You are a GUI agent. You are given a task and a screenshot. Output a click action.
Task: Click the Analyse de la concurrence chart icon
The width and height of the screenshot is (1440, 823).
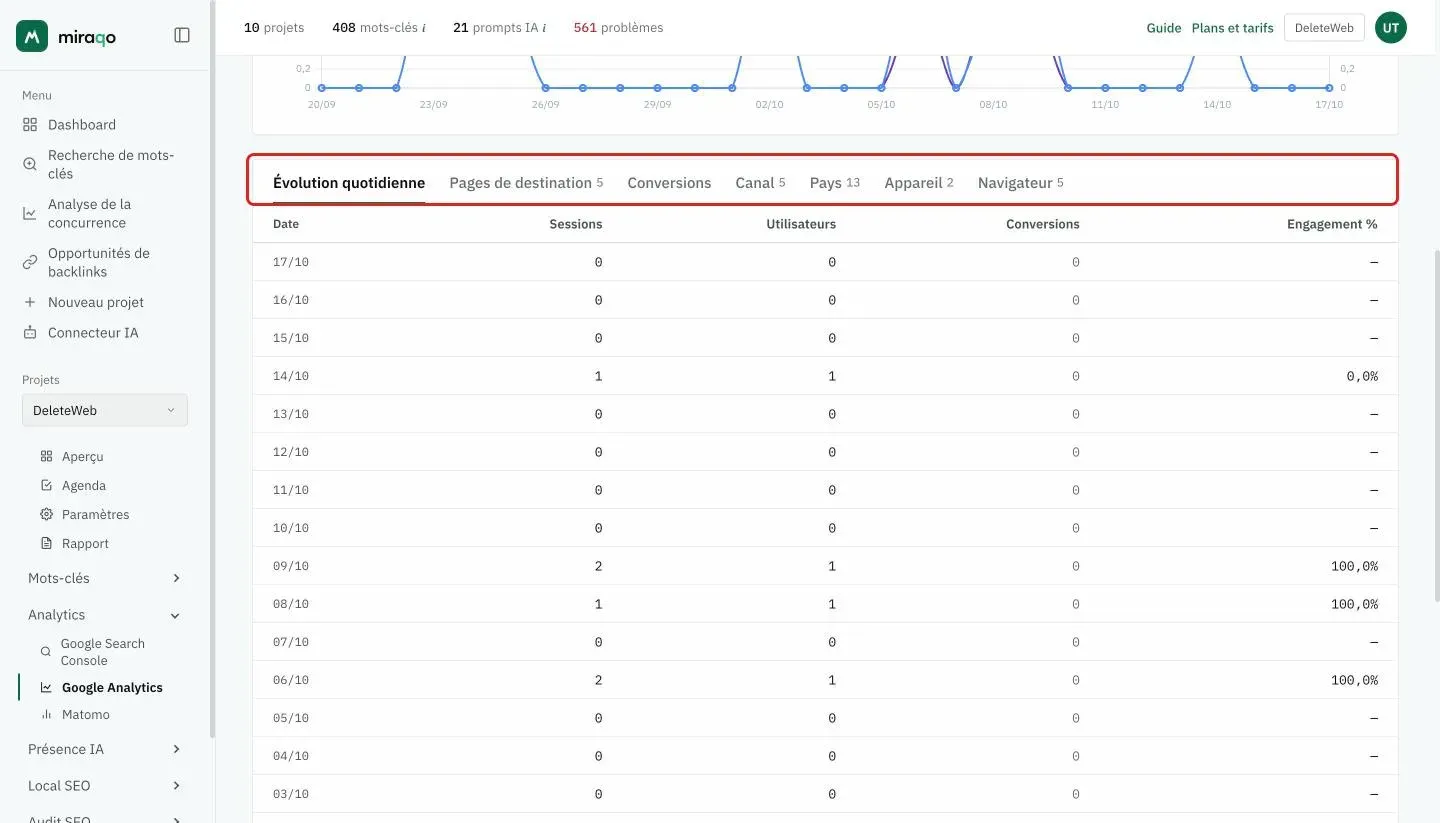tap(30, 213)
